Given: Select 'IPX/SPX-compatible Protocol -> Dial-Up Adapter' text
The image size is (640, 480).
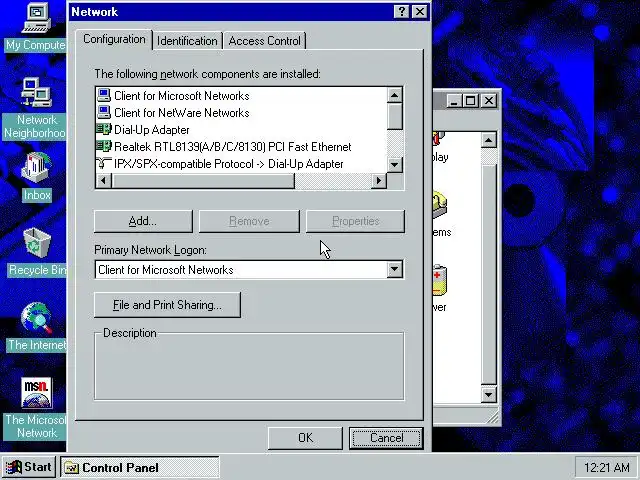Looking at the screenshot, I should coord(229,164).
